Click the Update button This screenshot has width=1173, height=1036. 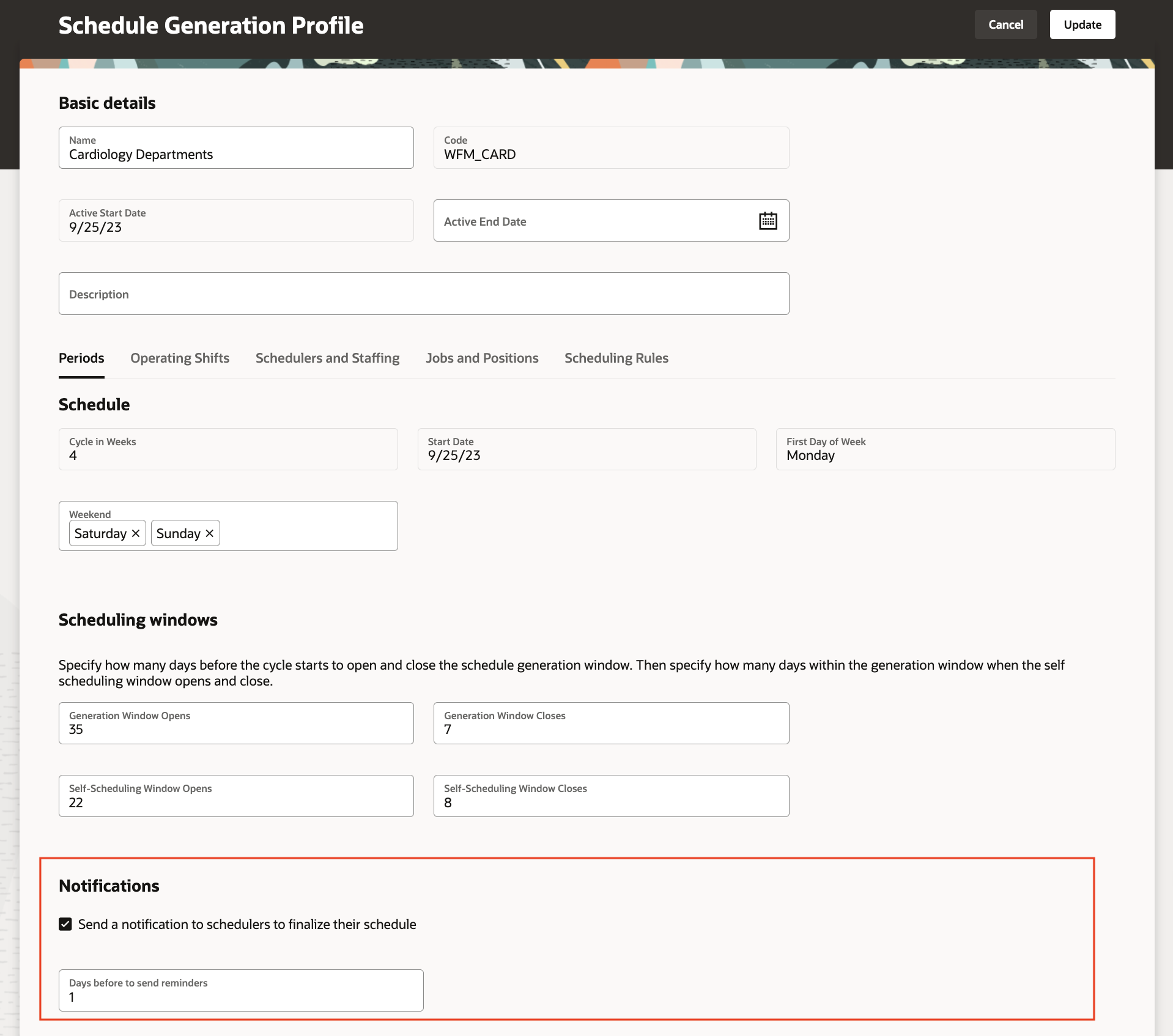tap(1081, 24)
